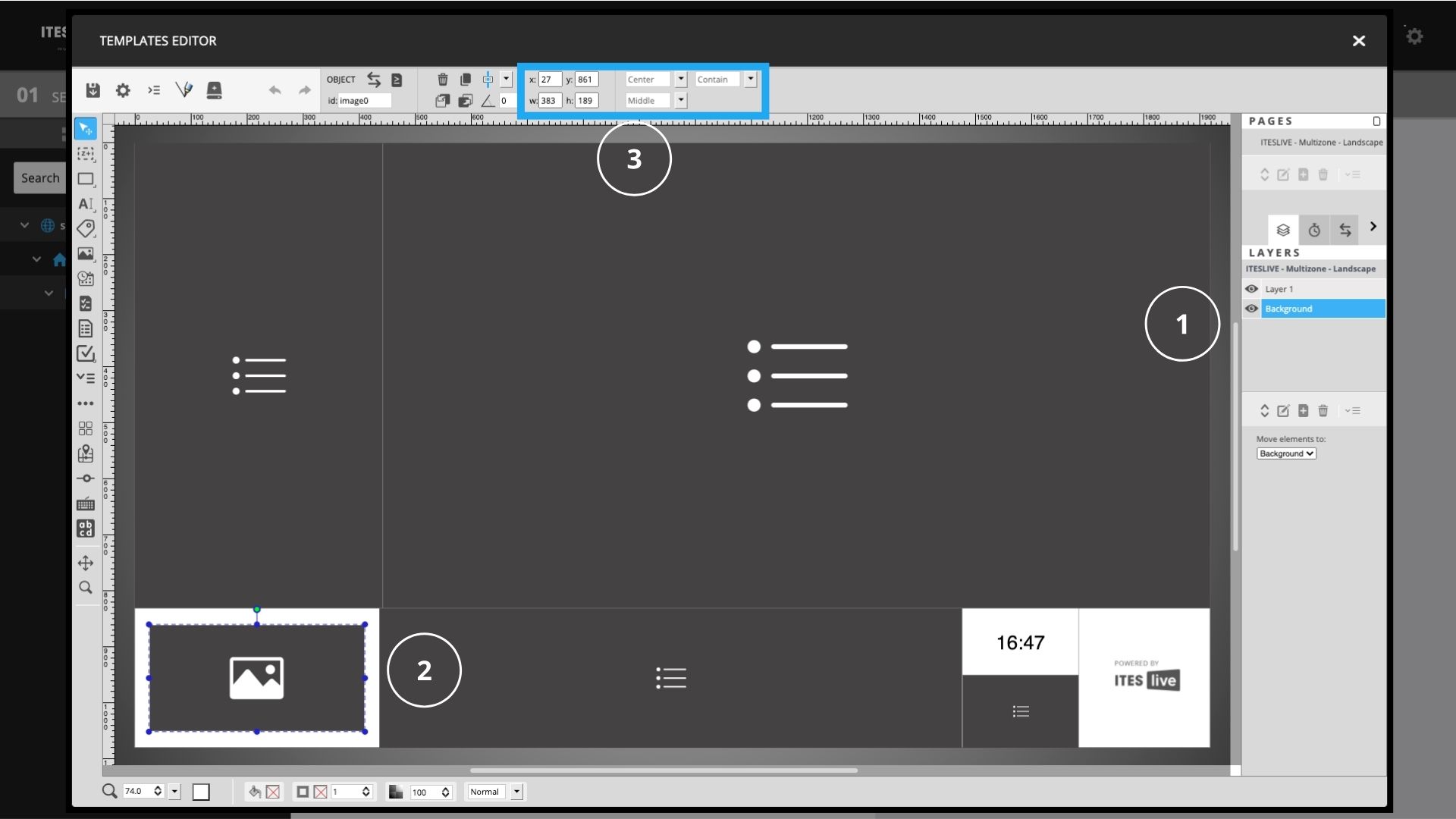Toggle visibility of Background layer
The height and width of the screenshot is (819, 1456).
[1252, 308]
